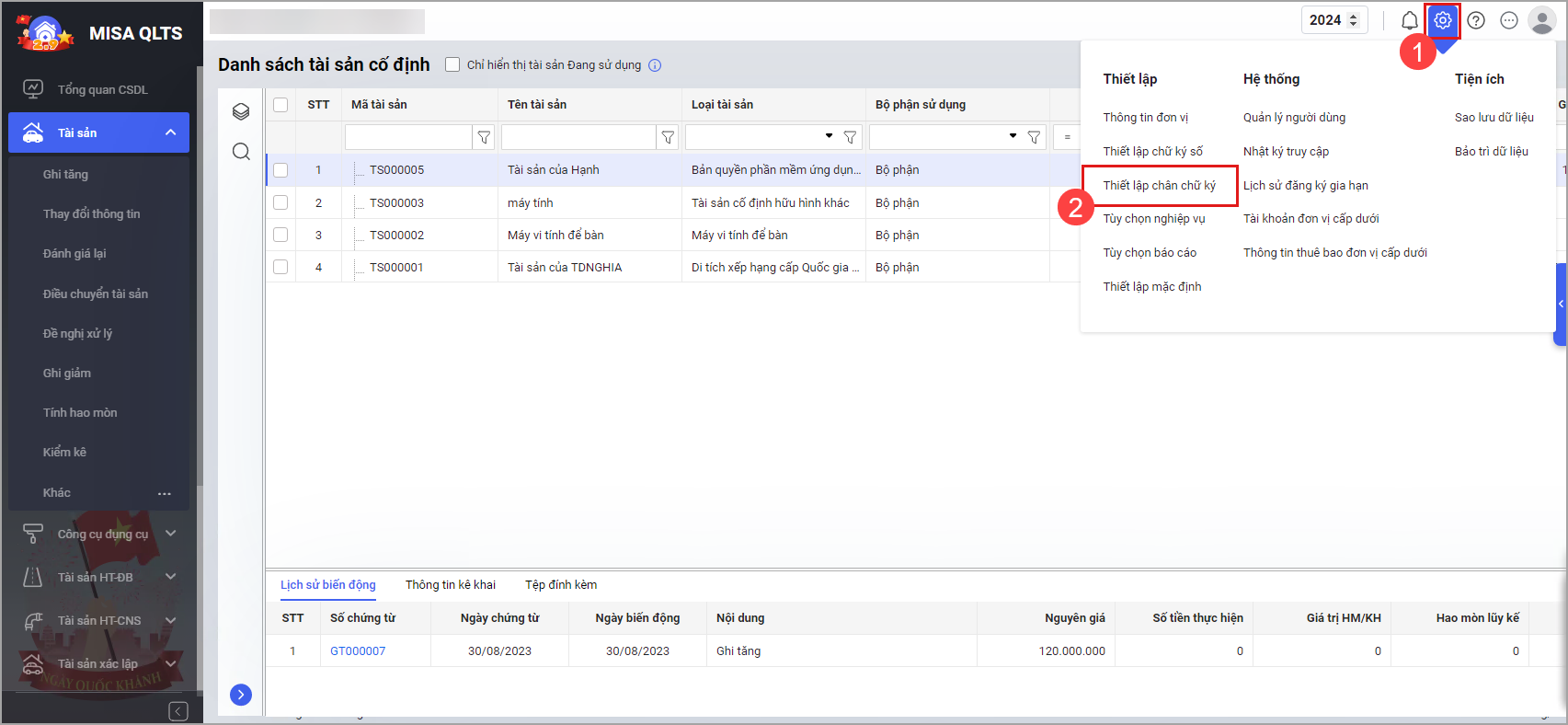Image resolution: width=1568 pixels, height=725 pixels.
Task: Switch to the Thông tin kê khai tab
Action: click(450, 585)
